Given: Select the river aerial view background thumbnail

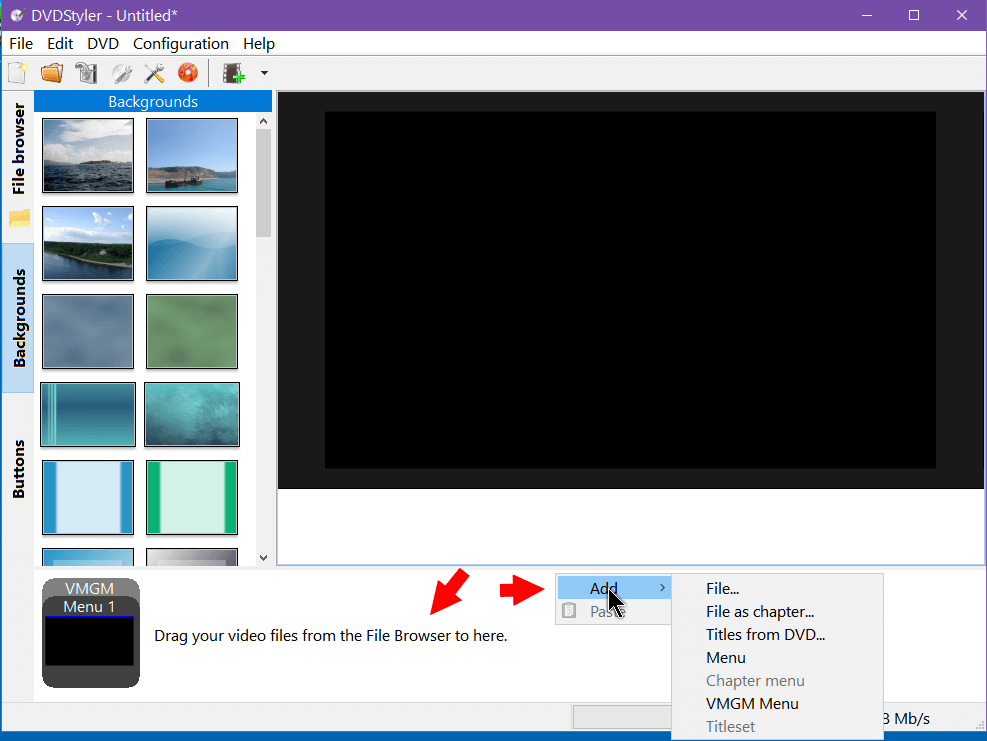Looking at the screenshot, I should [88, 243].
